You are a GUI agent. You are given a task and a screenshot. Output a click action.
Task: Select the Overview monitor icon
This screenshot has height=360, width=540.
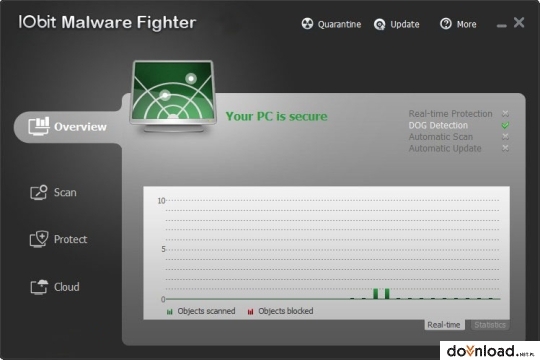(x=39, y=126)
